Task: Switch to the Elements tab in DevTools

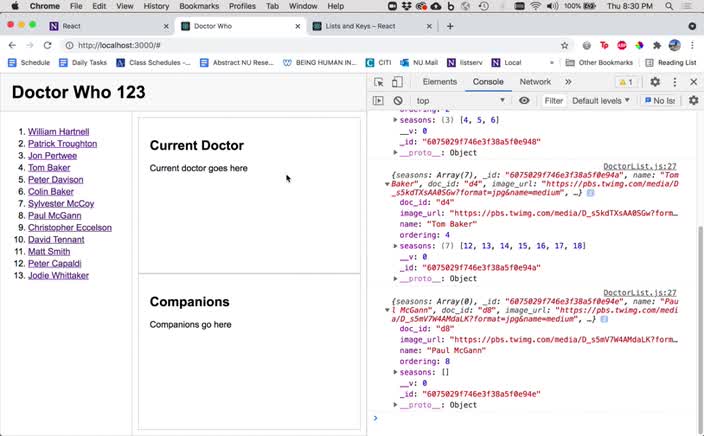Action: [x=439, y=82]
